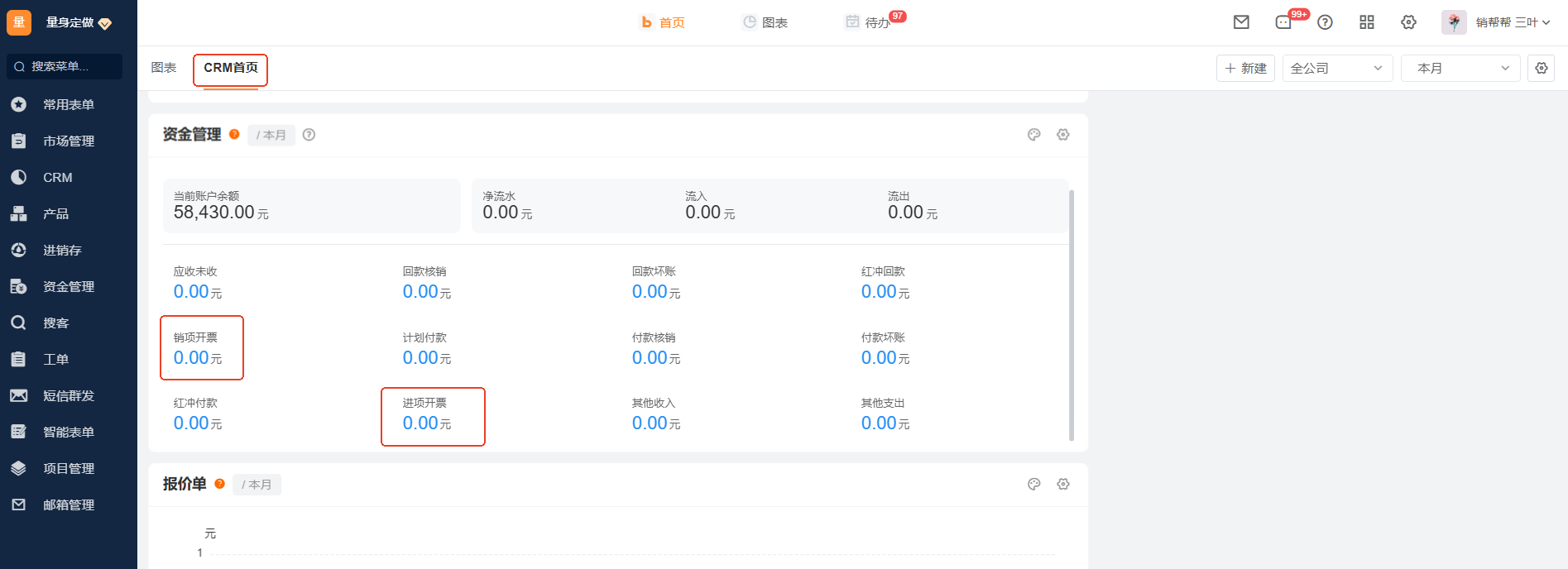Image resolution: width=1568 pixels, height=569 pixels.
Task: Switch to the CRM首页 tab
Action: (x=231, y=69)
